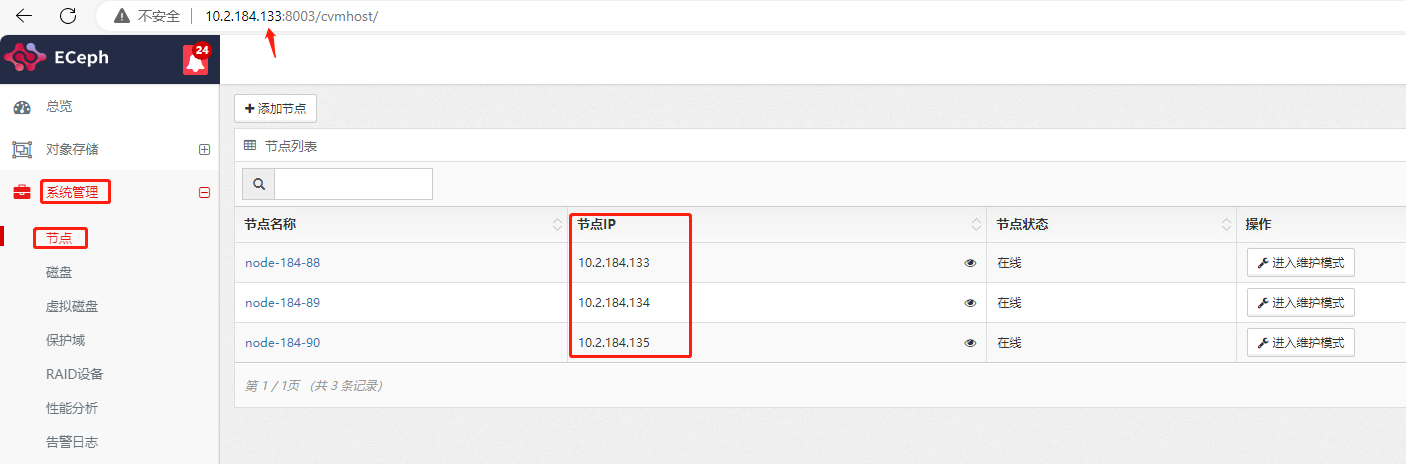
Task: Click 在线 status for node-184-89
Action: [1009, 303]
